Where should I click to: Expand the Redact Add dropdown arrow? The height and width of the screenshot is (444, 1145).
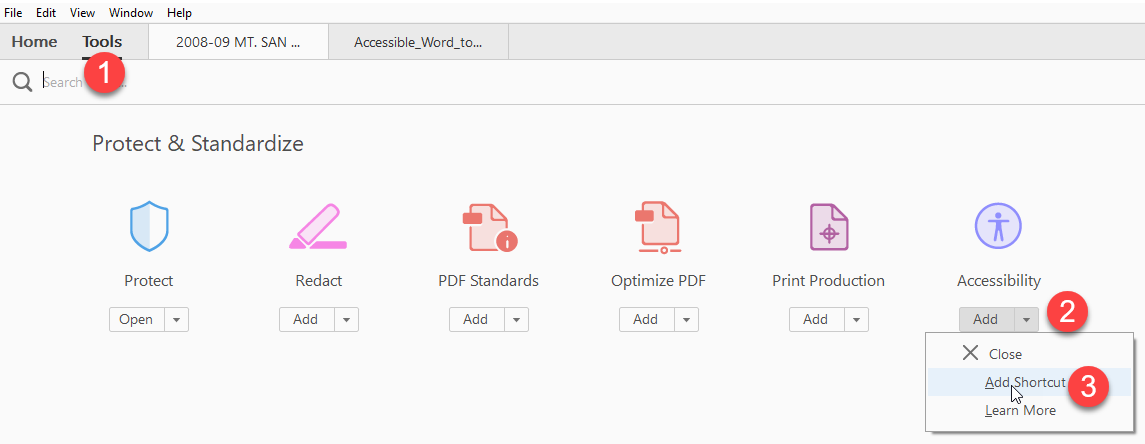click(346, 320)
